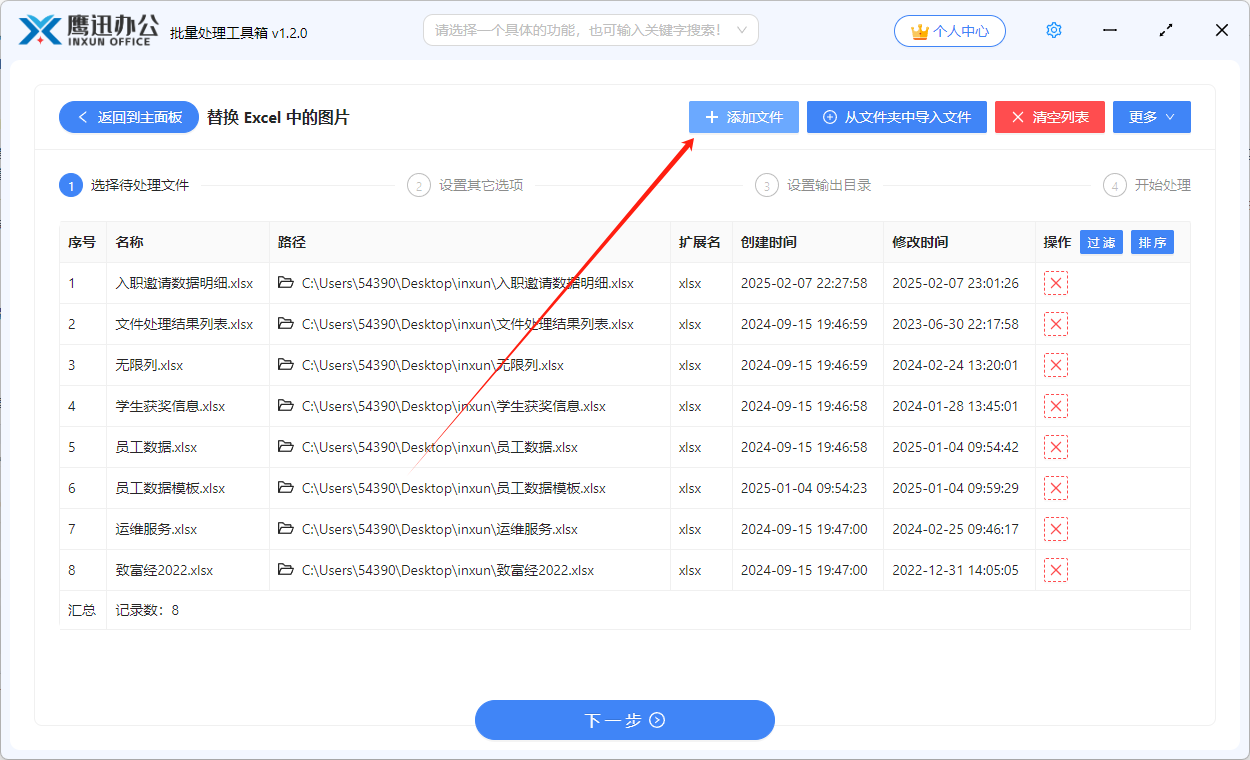The image size is (1250, 760).
Task: Open the folder icon for 运维服务.xlsx
Action: pos(285,528)
